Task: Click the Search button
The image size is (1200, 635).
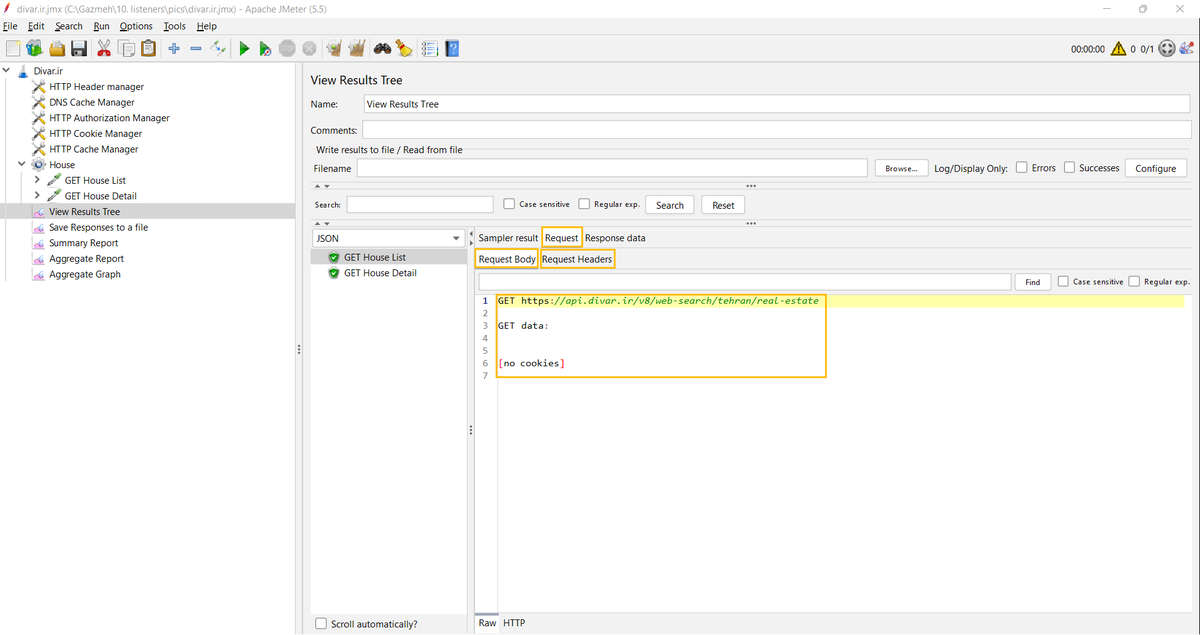Action: pyautogui.click(x=670, y=205)
